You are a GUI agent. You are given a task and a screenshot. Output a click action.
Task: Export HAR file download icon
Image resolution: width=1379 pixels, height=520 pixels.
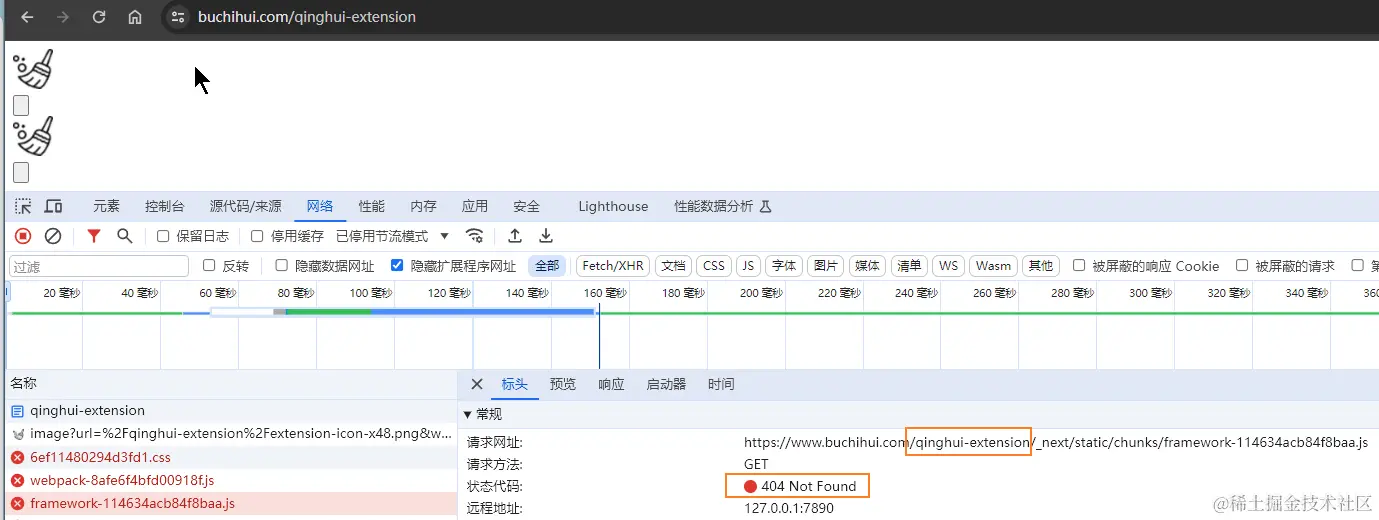pos(546,236)
